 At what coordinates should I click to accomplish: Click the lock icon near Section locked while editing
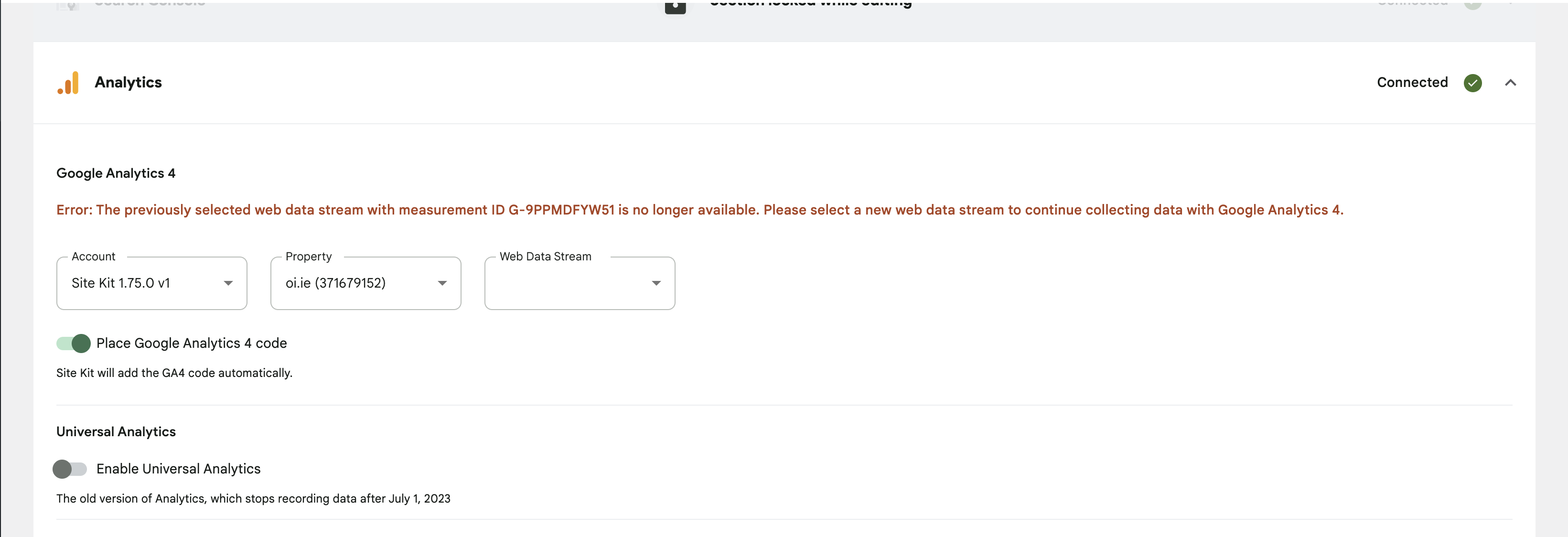click(x=675, y=7)
